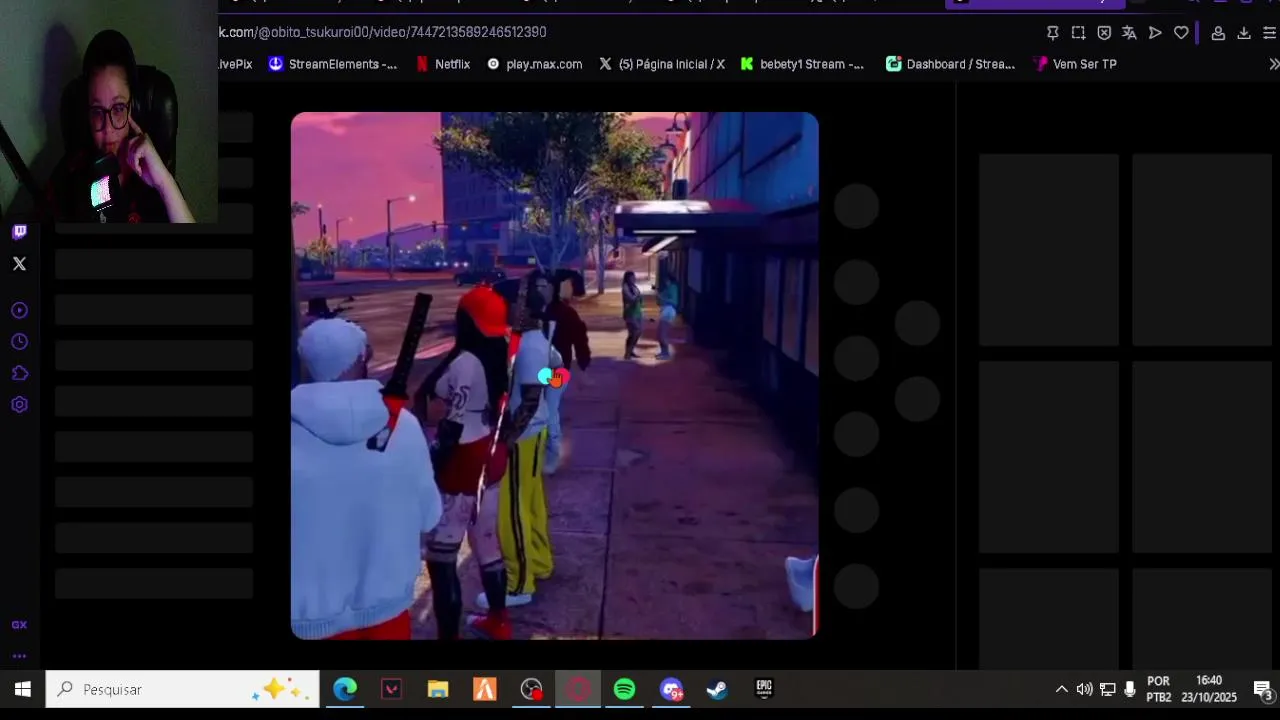Open the LivePix bookmark
This screenshot has height=720, width=1280.
click(x=235, y=64)
